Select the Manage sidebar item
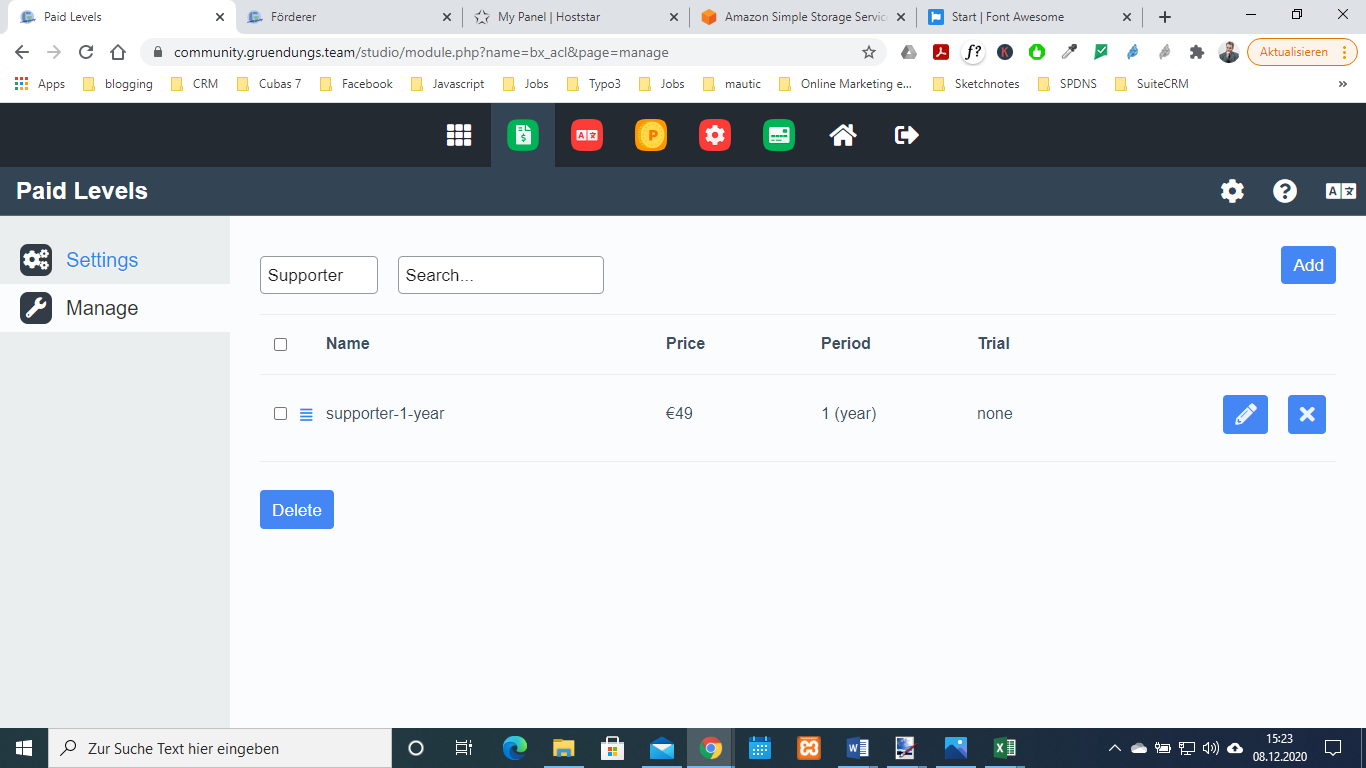 tap(102, 308)
